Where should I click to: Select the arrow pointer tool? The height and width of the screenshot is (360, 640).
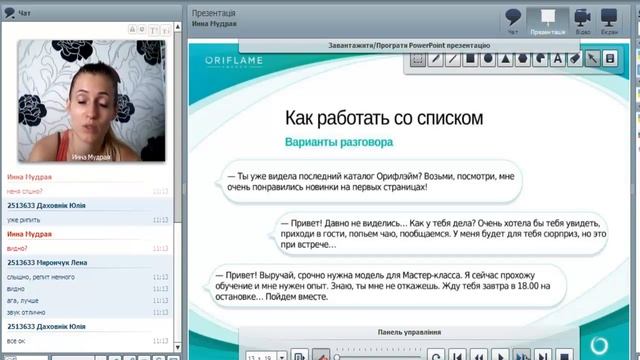[x=593, y=59]
